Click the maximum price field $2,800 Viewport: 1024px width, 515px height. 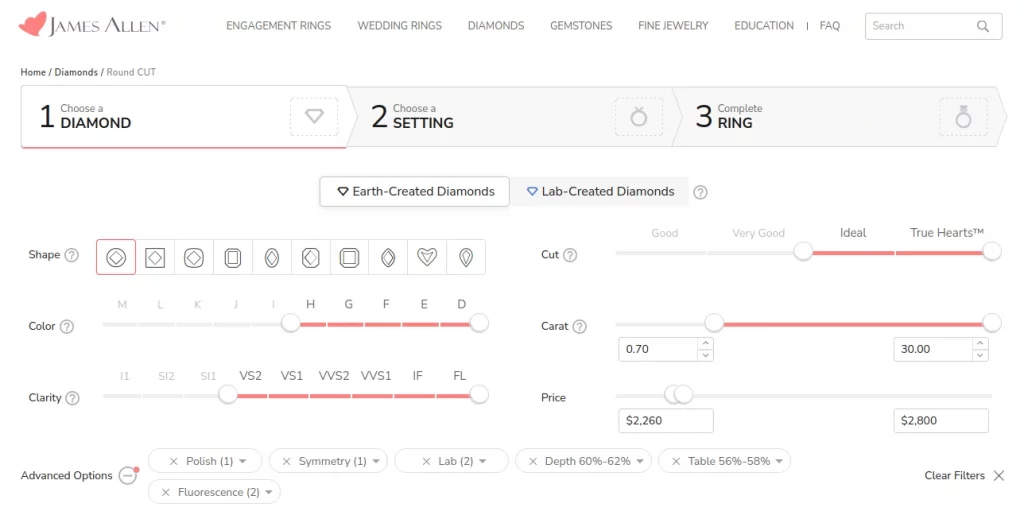941,421
